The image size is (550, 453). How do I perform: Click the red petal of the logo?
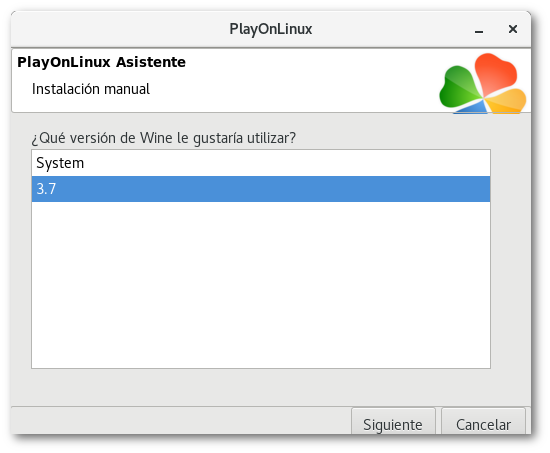[495, 73]
